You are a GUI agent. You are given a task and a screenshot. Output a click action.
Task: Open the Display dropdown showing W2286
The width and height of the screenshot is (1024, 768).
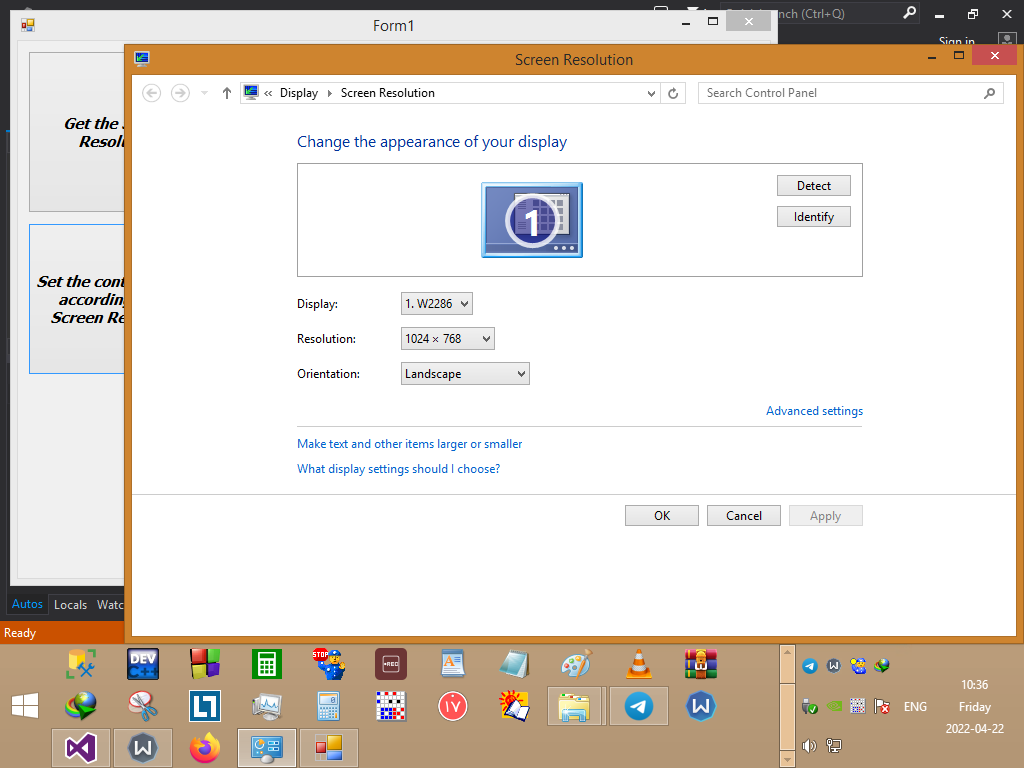(x=437, y=304)
